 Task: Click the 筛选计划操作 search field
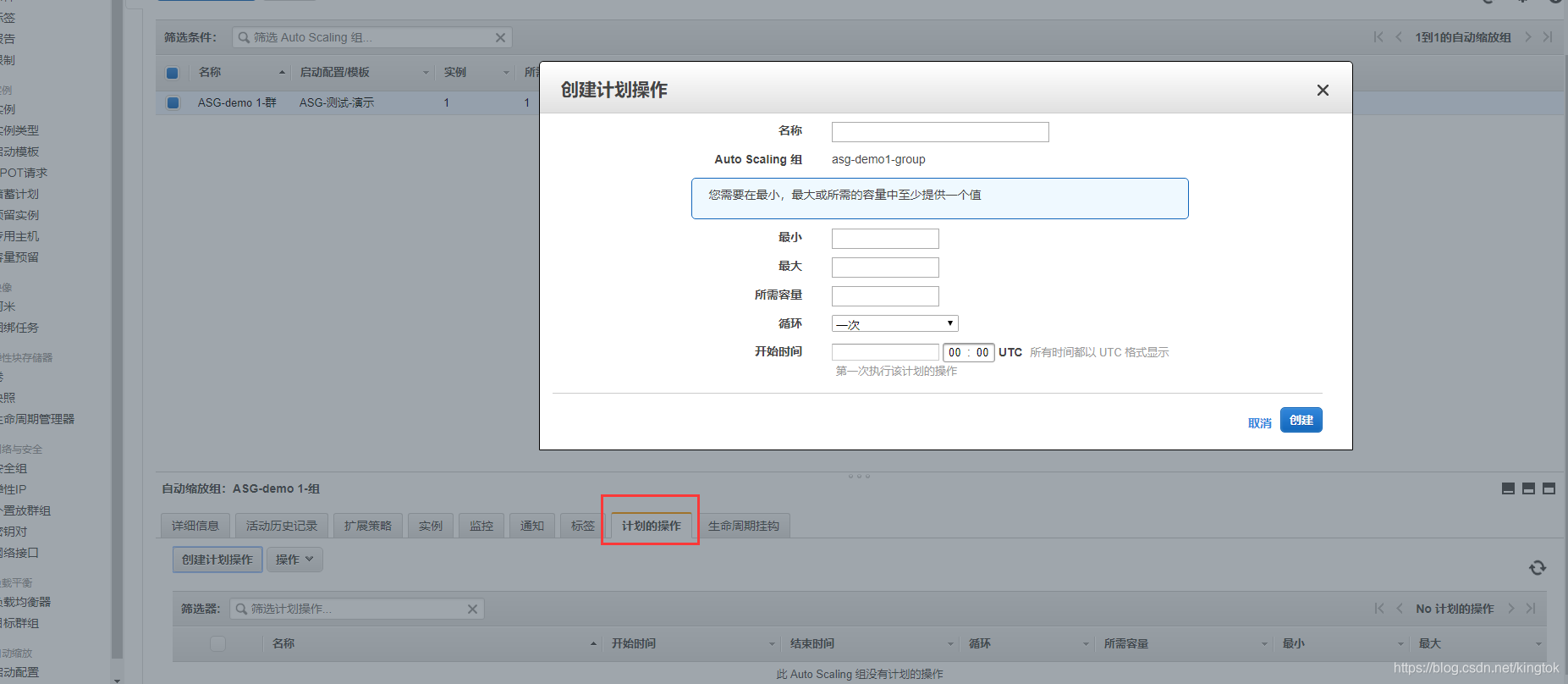pyautogui.click(x=357, y=609)
